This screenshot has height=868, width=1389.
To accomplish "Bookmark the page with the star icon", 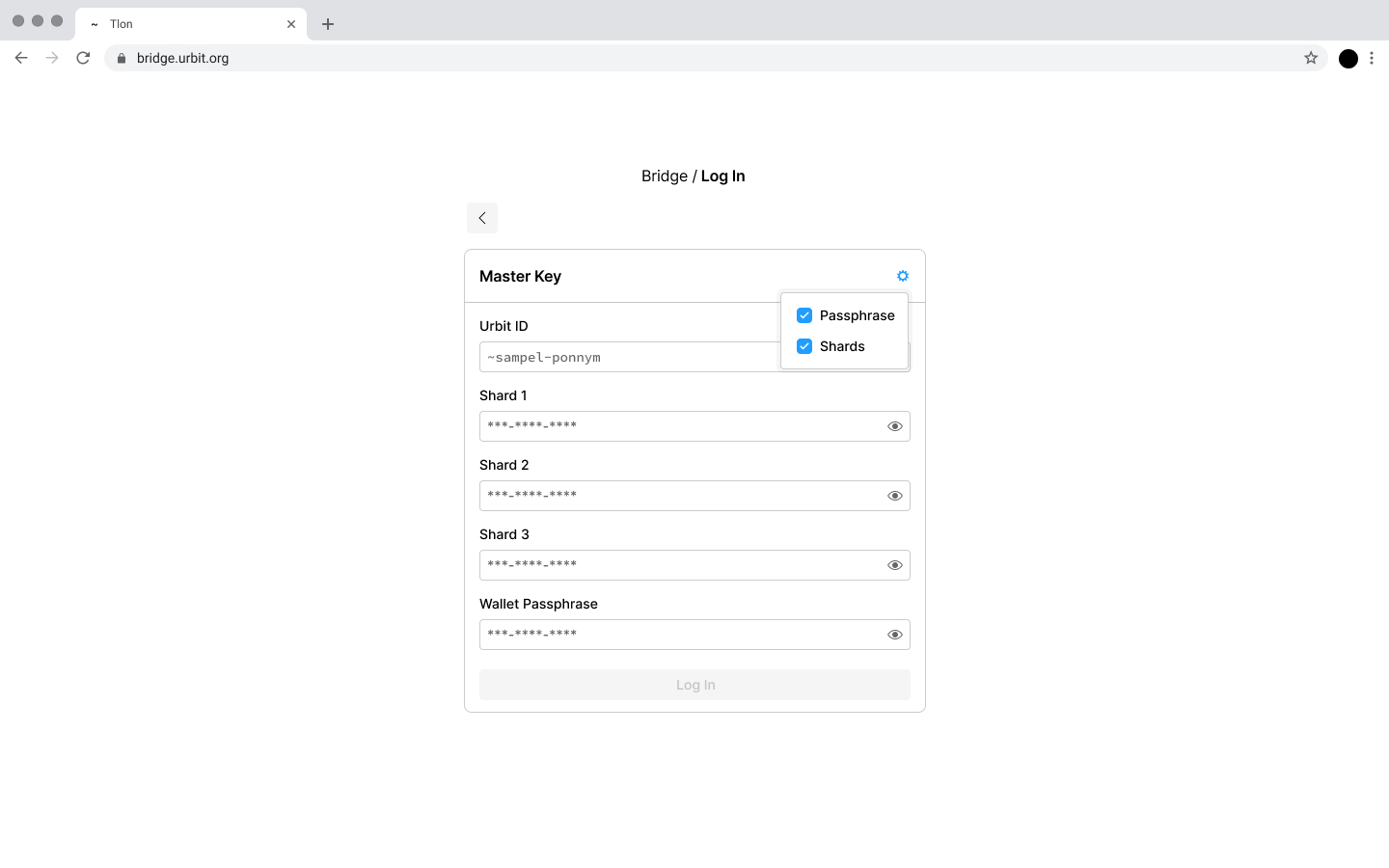I will 1311,58.
